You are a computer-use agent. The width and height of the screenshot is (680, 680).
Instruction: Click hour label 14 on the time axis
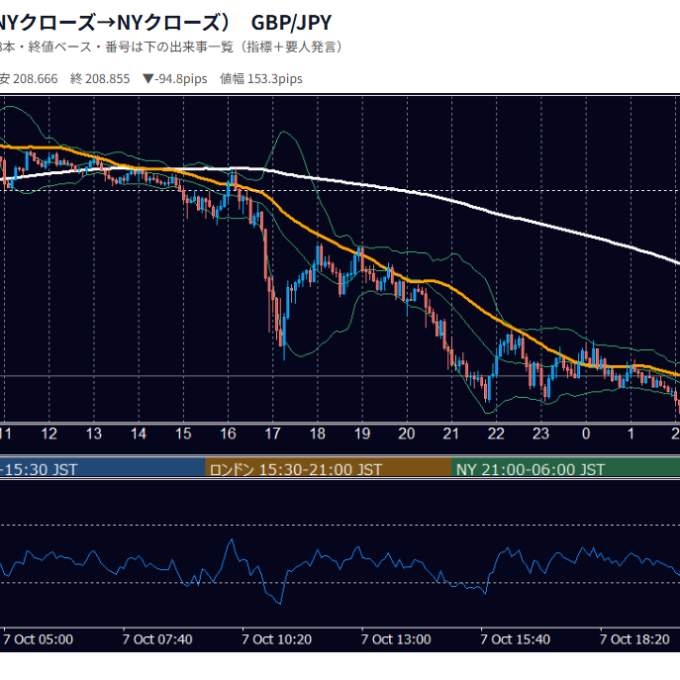click(138, 434)
